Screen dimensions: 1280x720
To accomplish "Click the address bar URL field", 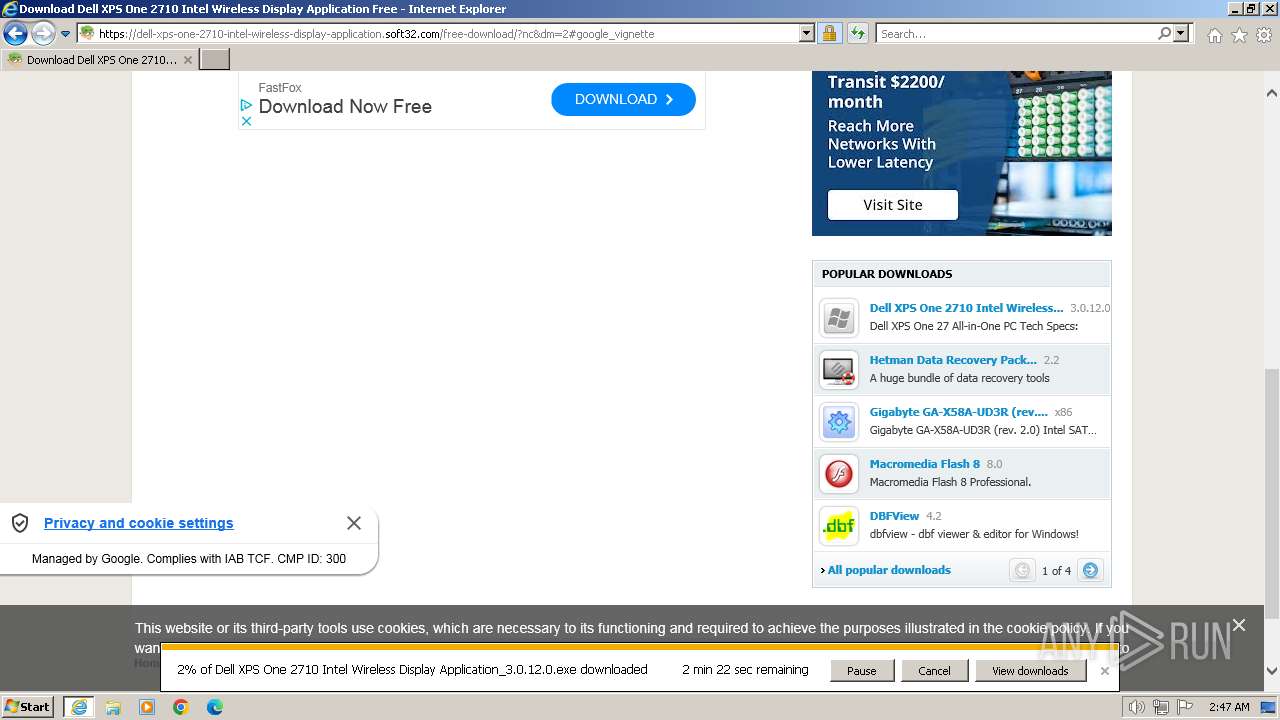I will [437, 33].
